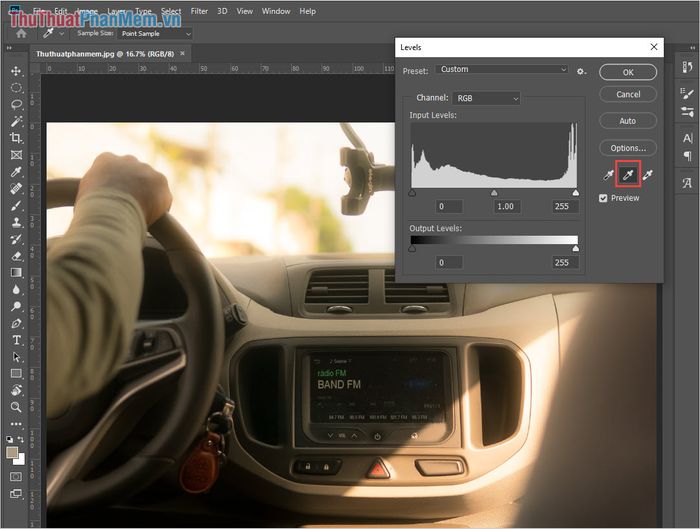The image size is (700, 529).
Task: Select the Eraser tool
Action: 16,256
